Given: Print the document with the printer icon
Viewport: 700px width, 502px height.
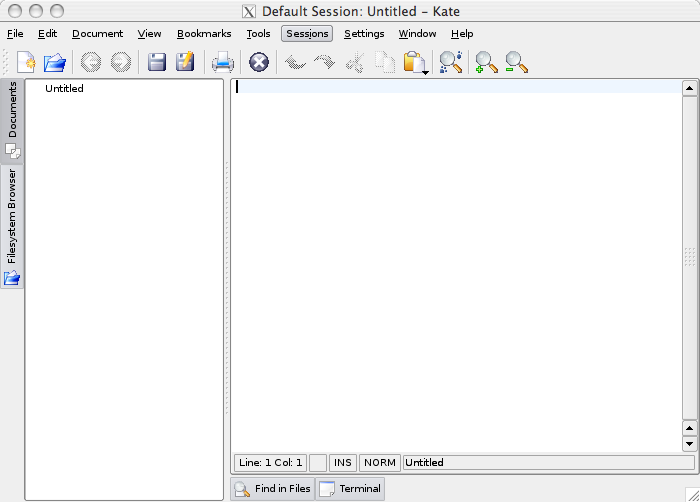Looking at the screenshot, I should pos(223,62).
